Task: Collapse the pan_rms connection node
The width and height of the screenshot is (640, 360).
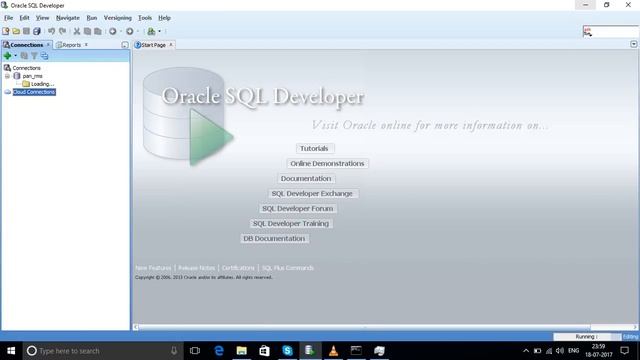Action: 7,76
